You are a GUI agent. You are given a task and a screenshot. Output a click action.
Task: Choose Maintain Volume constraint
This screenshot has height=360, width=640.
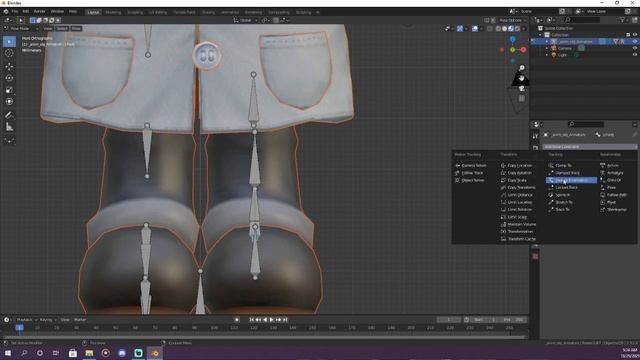click(x=519, y=224)
